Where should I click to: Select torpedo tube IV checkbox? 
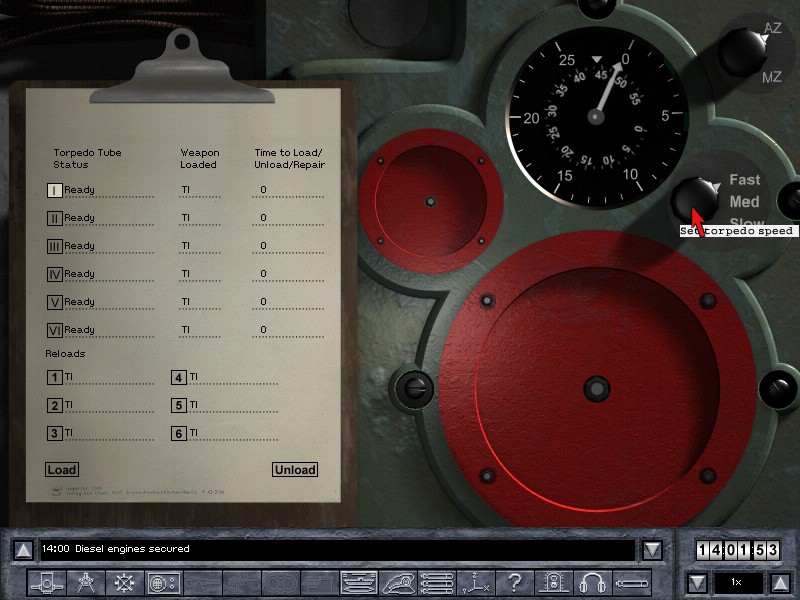coord(55,274)
